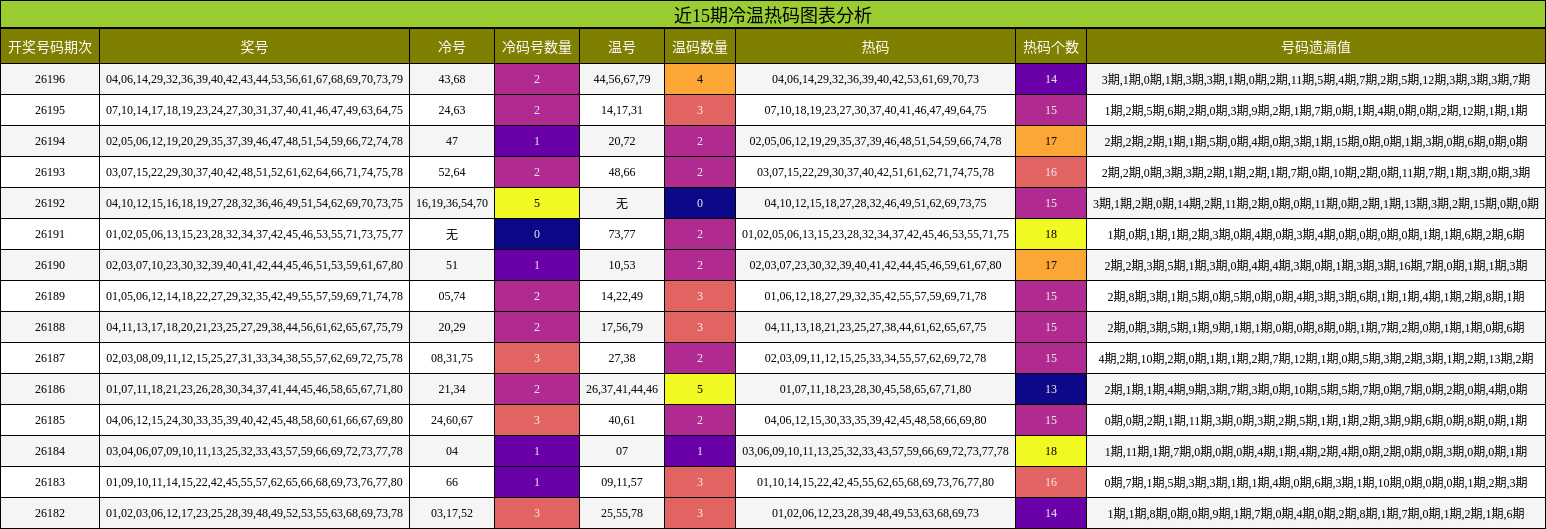Click warm numbers cell 26,37,41,44,46
The width and height of the screenshot is (1546, 529).
click(622, 389)
